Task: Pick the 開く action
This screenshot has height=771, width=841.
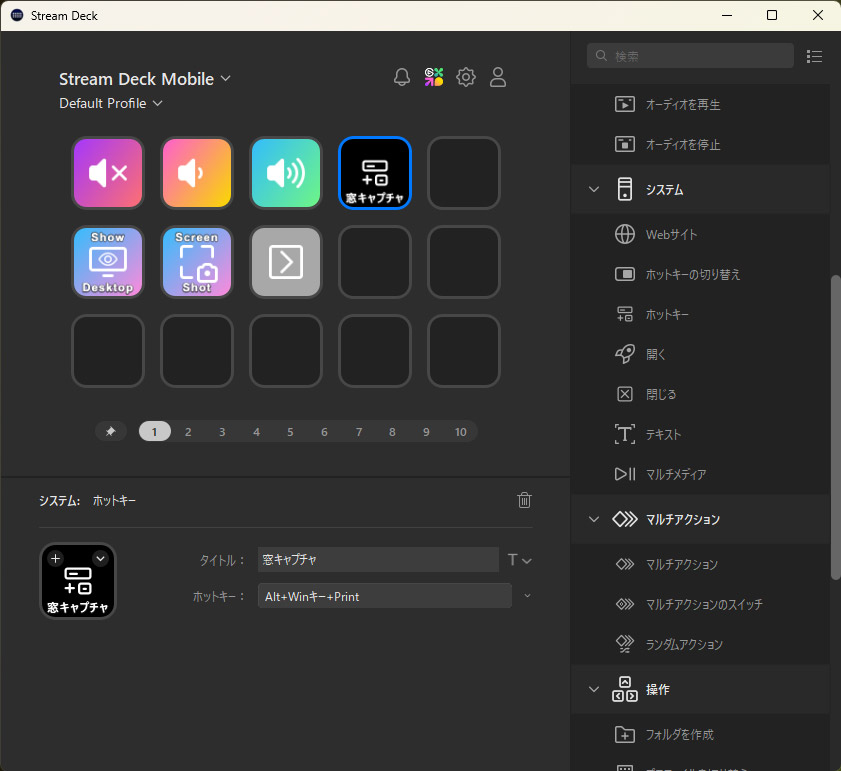Action: pyautogui.click(x=700, y=354)
